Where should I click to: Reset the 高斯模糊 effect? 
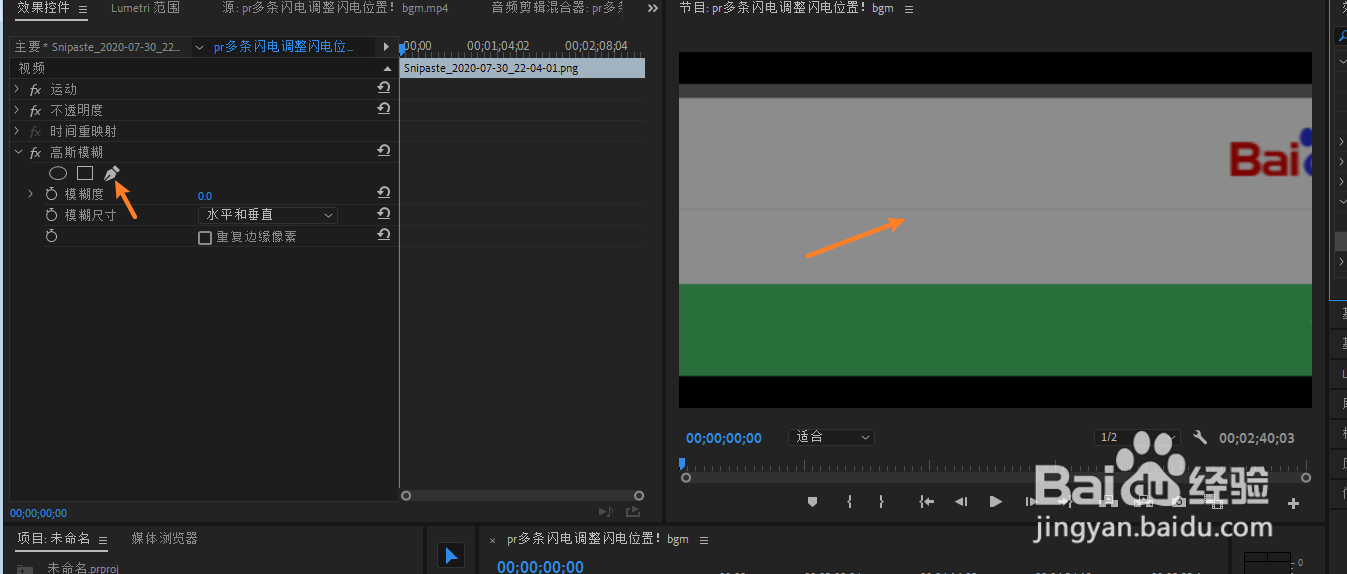tap(383, 152)
